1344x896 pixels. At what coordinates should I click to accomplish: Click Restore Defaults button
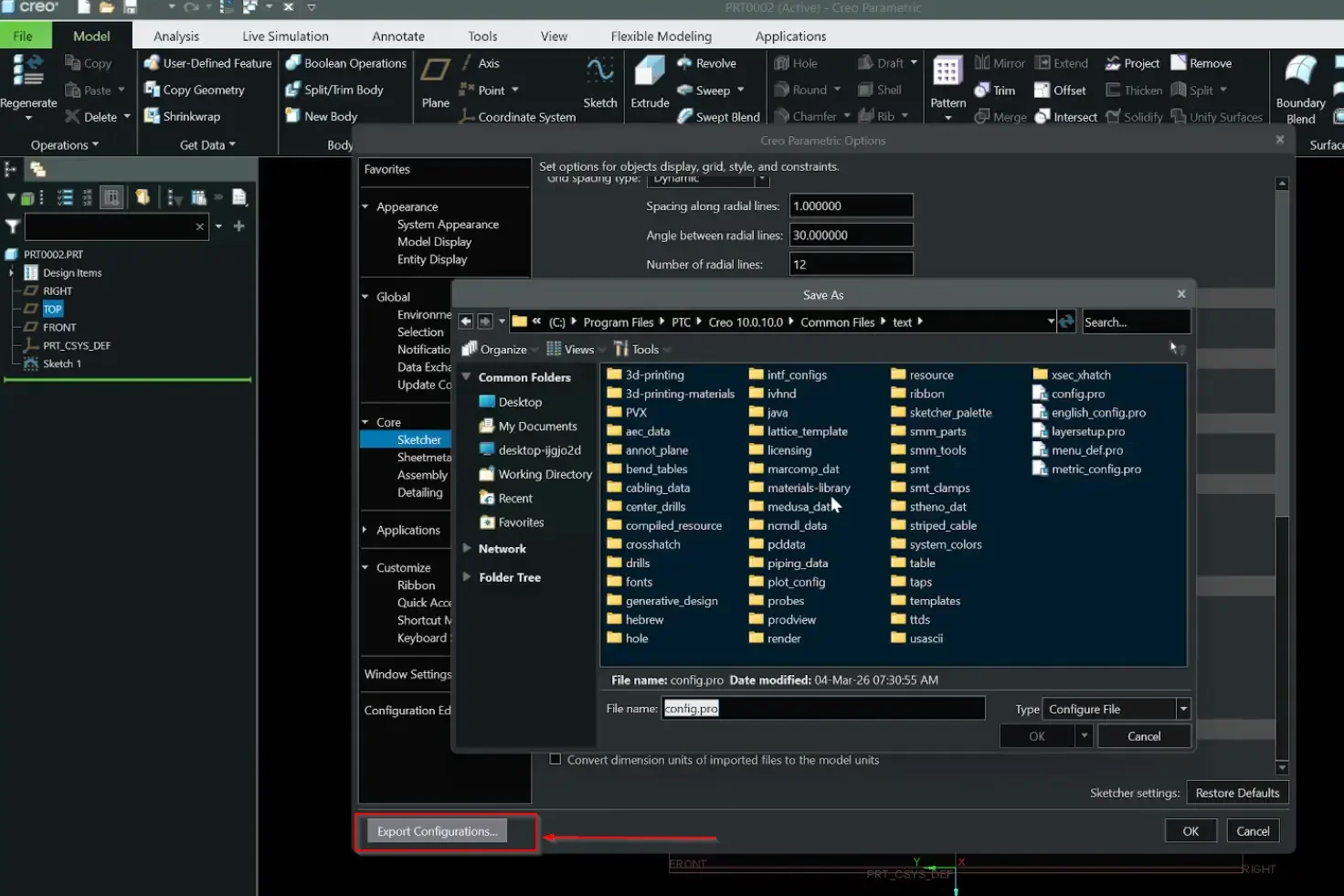tap(1237, 793)
